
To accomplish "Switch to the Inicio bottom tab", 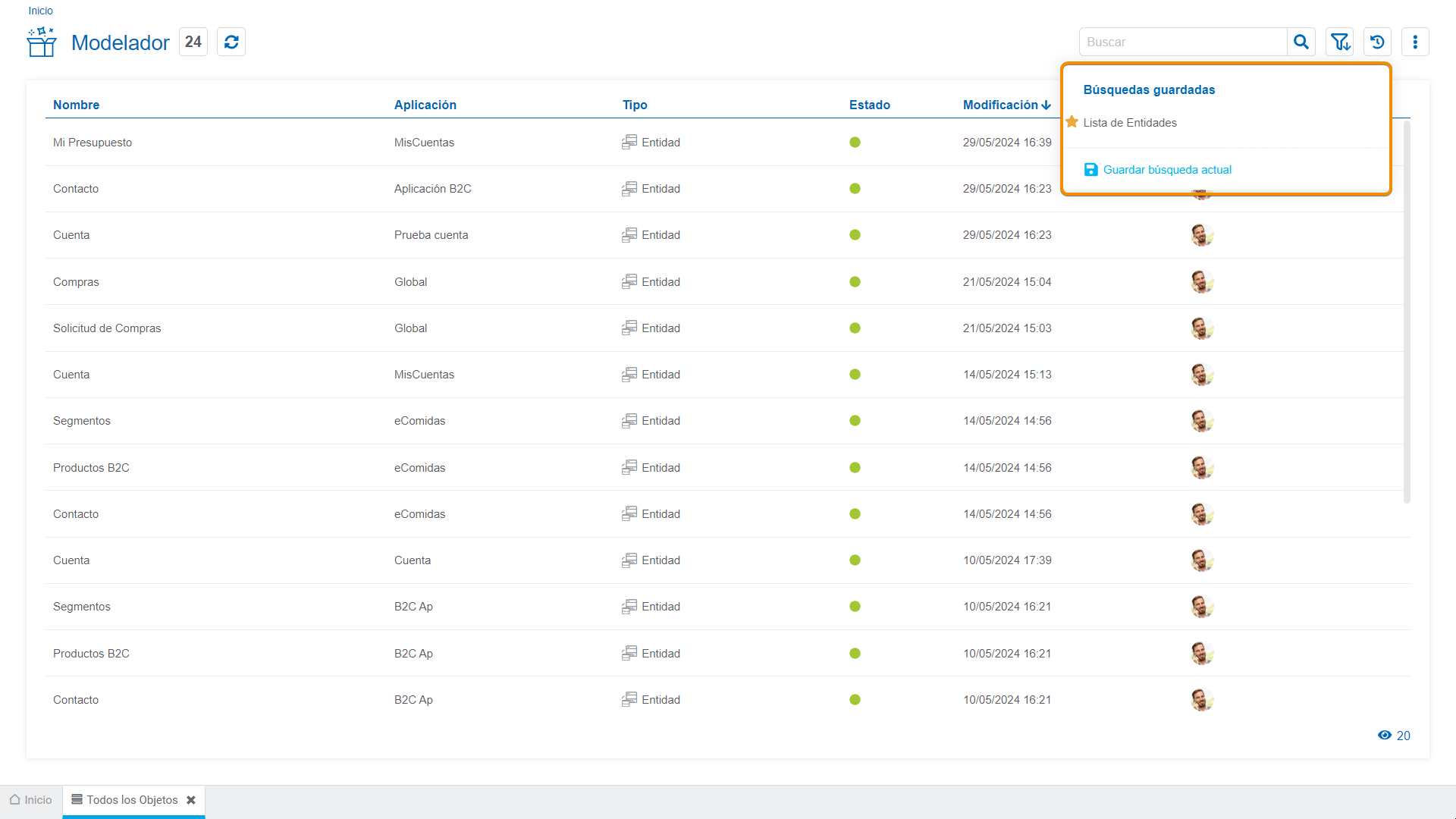I will tap(31, 800).
